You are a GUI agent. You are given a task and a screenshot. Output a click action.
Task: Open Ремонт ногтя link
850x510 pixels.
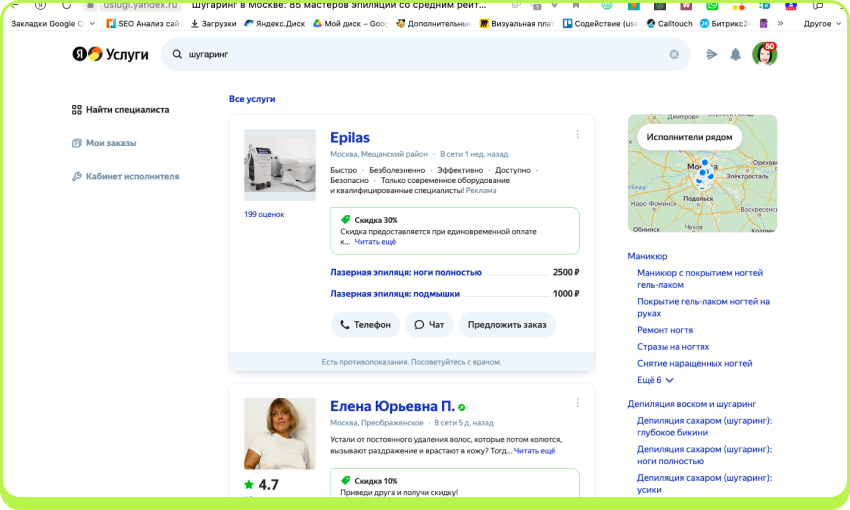(x=665, y=330)
